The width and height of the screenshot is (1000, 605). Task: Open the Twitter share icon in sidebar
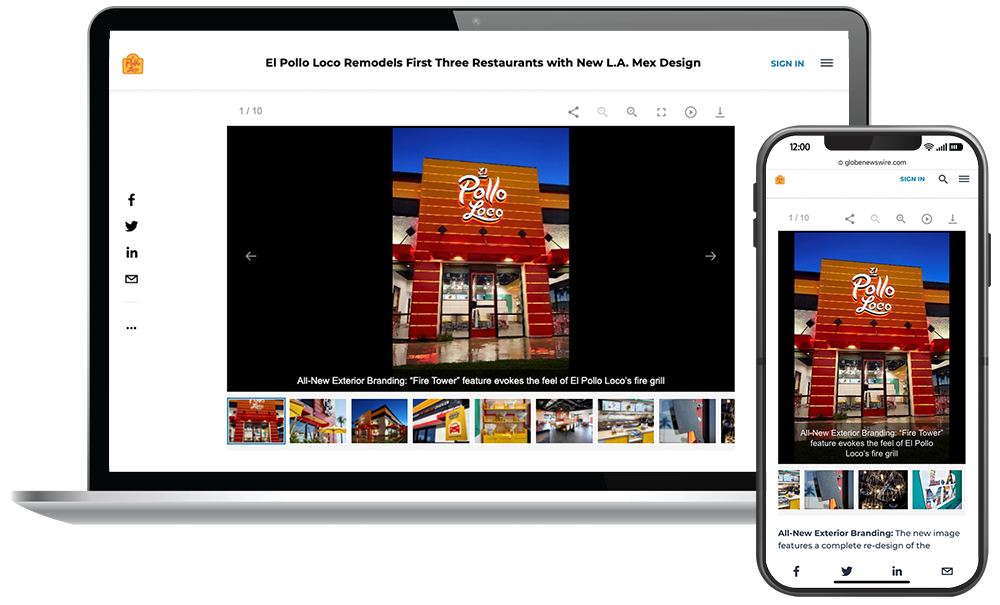coord(131,226)
